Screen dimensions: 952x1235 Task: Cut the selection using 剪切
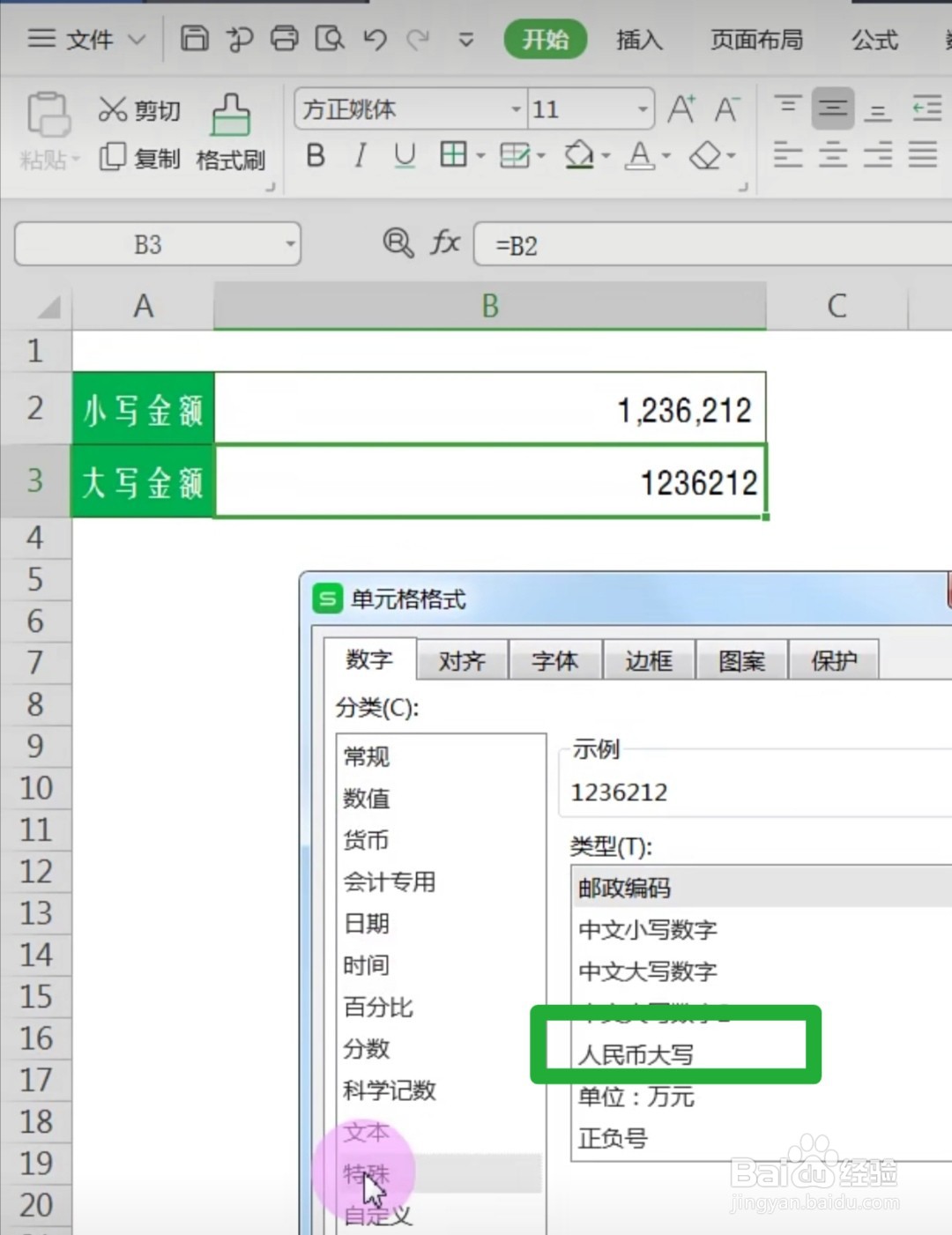pyautogui.click(x=138, y=110)
